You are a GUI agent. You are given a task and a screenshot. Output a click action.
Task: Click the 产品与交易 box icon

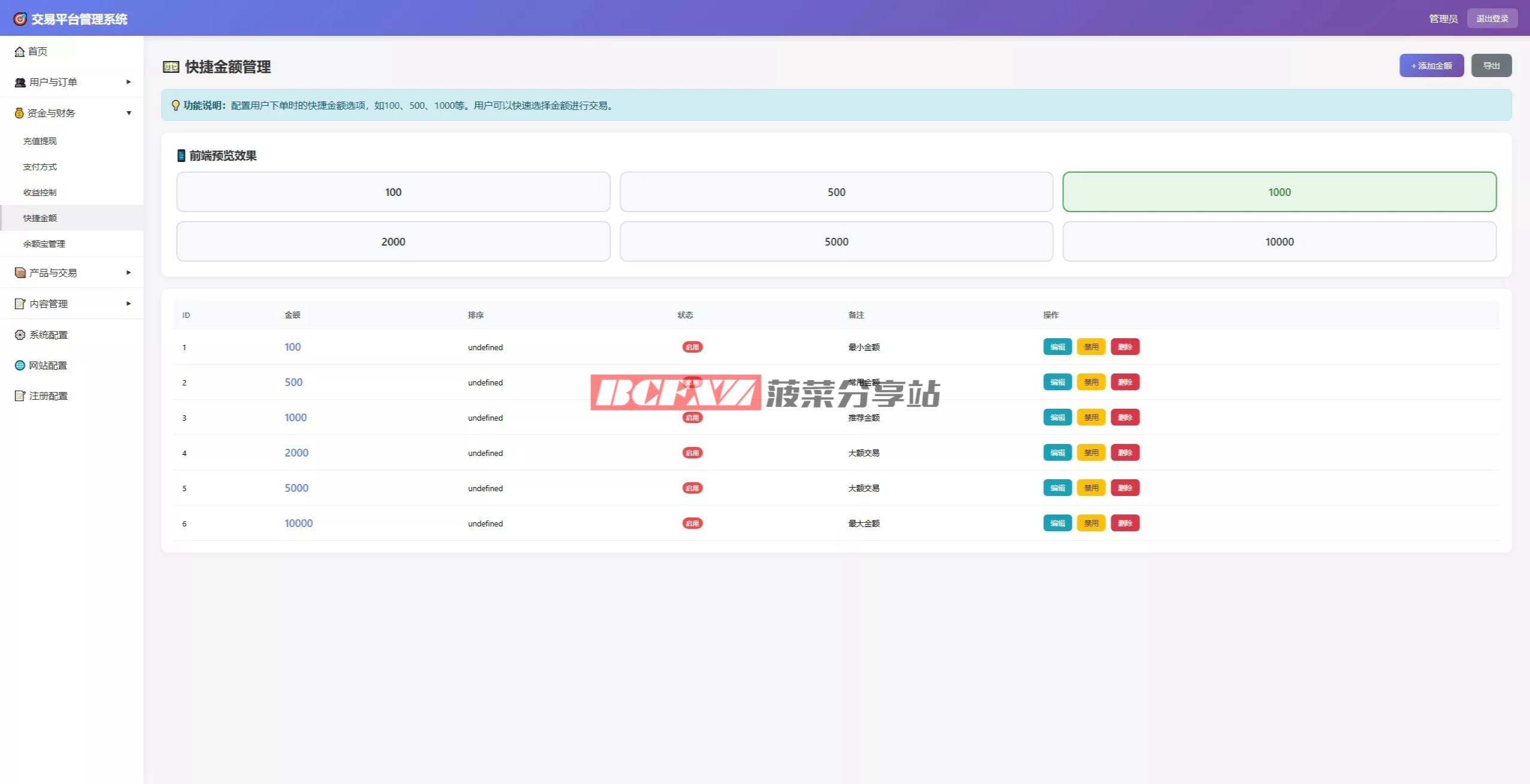coord(20,272)
